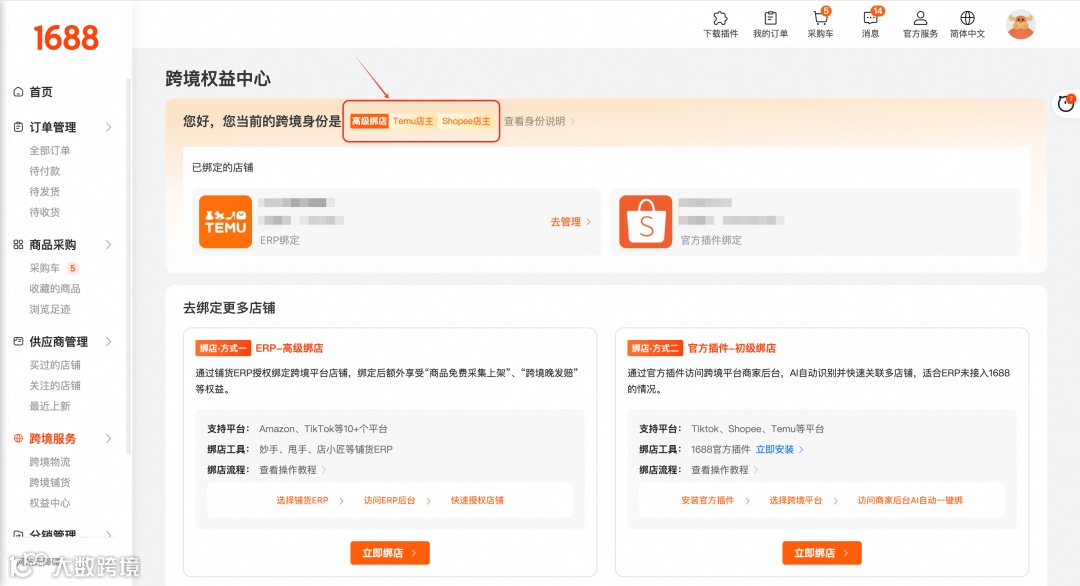The width and height of the screenshot is (1080, 586).
Task: Open 待付款 orders
Action: coord(45,171)
